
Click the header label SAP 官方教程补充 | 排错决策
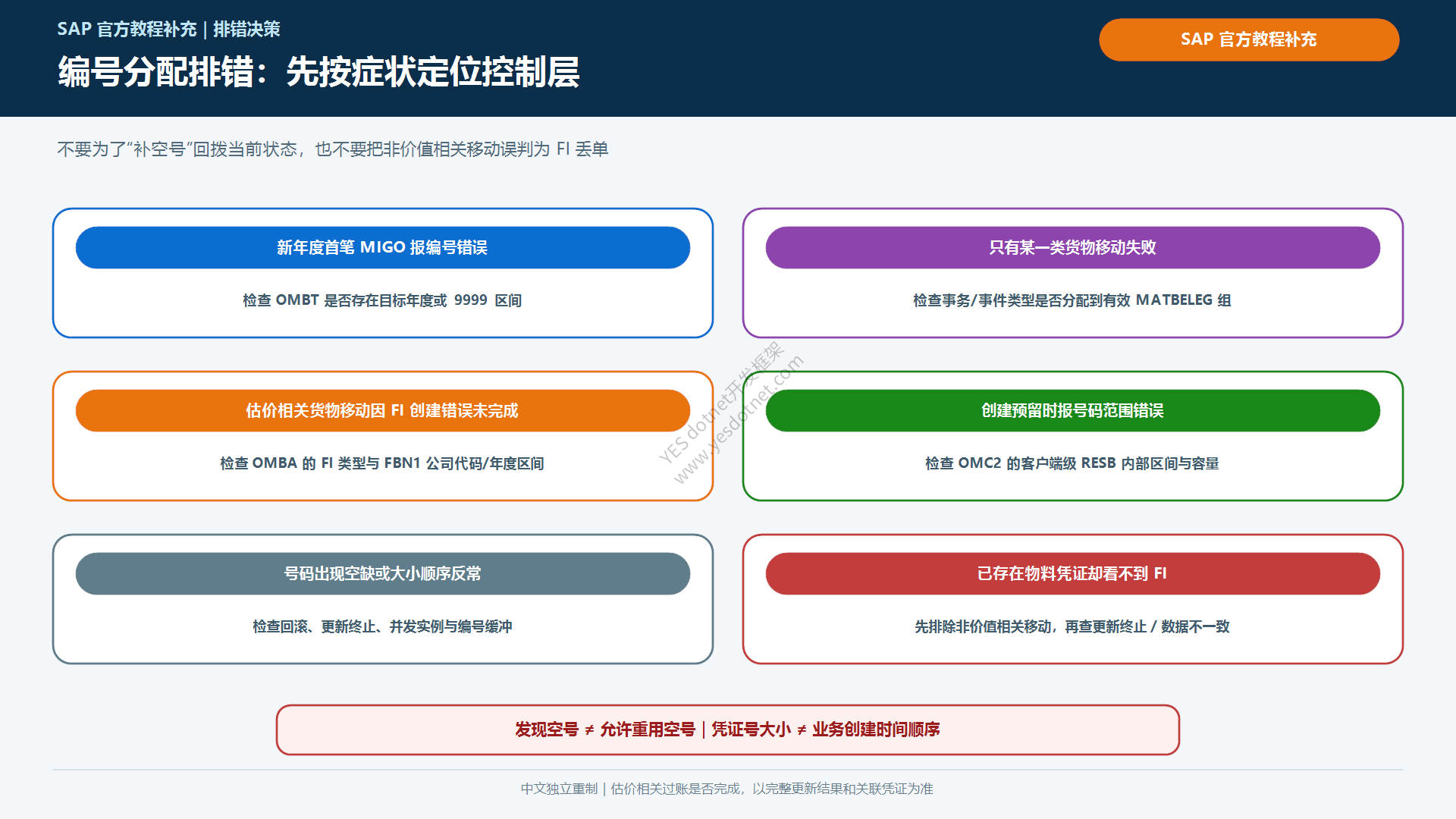[x=168, y=29]
